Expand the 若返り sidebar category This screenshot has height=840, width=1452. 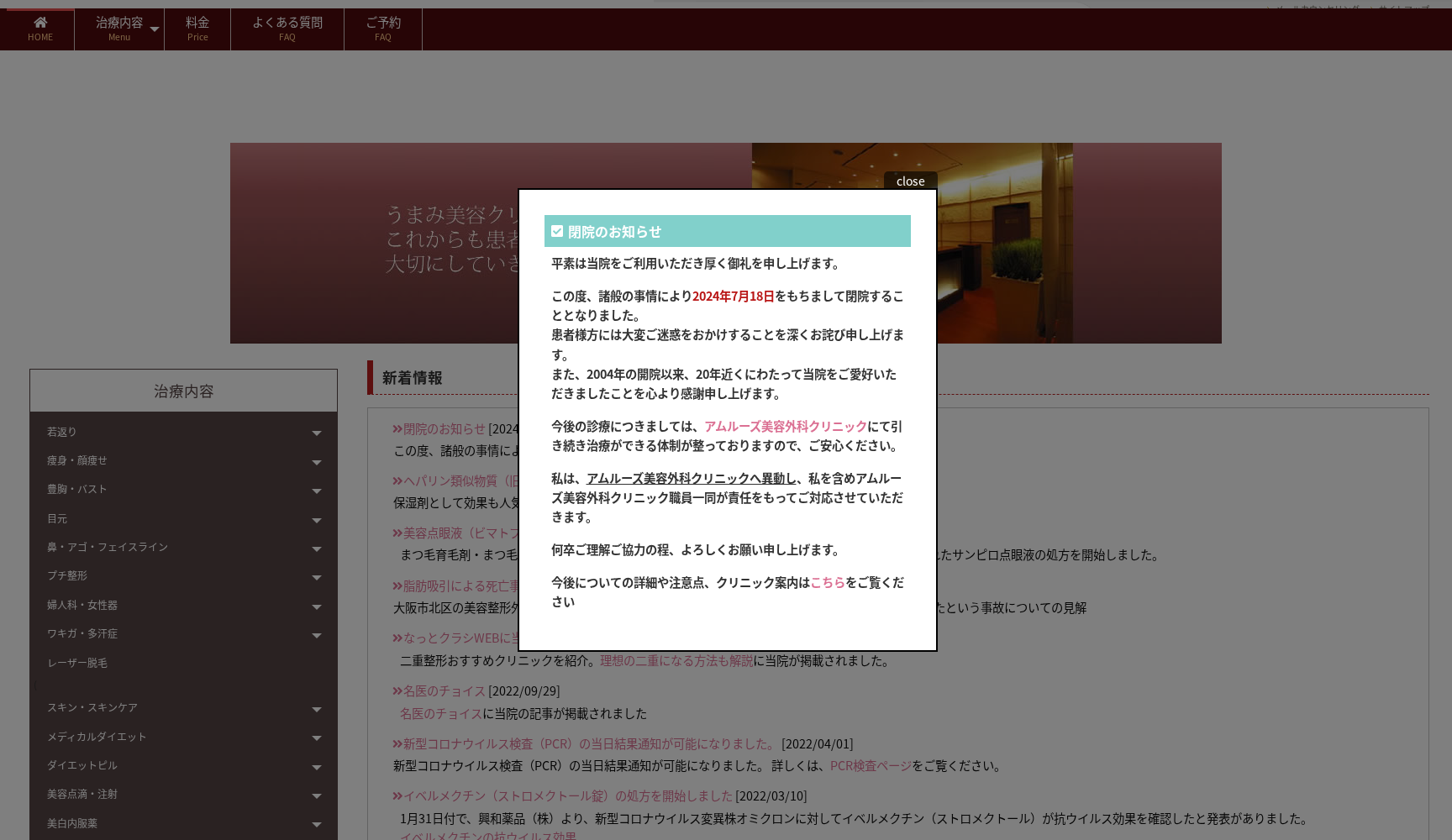(x=316, y=433)
